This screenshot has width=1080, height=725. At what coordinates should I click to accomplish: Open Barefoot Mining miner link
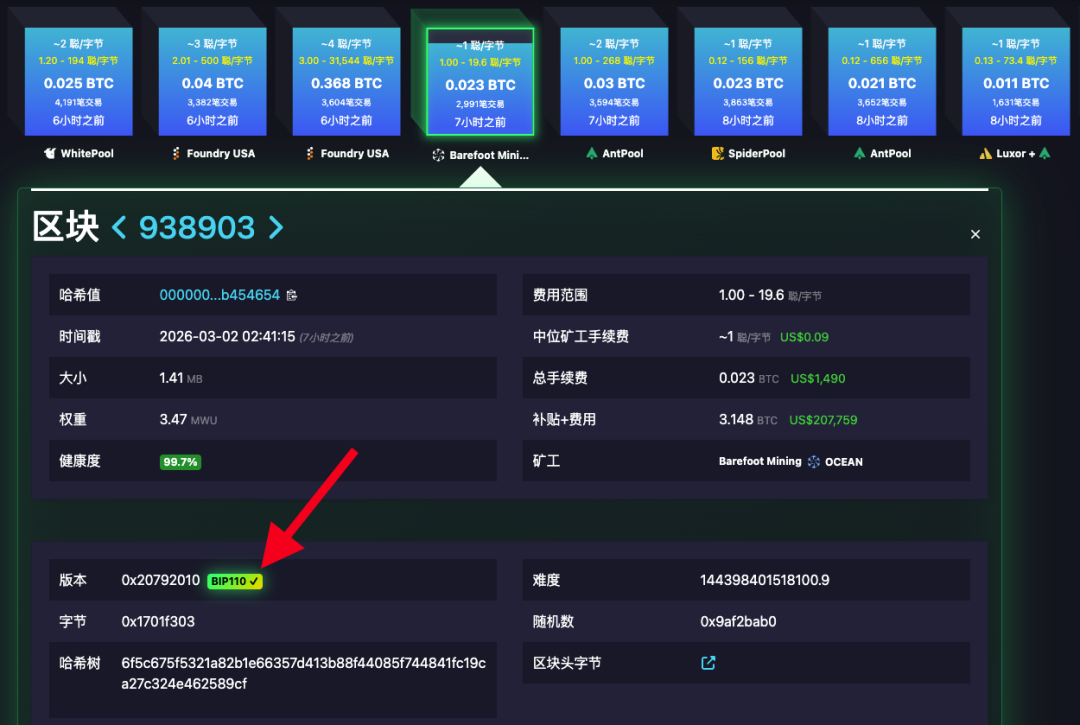pyautogui.click(x=760, y=461)
